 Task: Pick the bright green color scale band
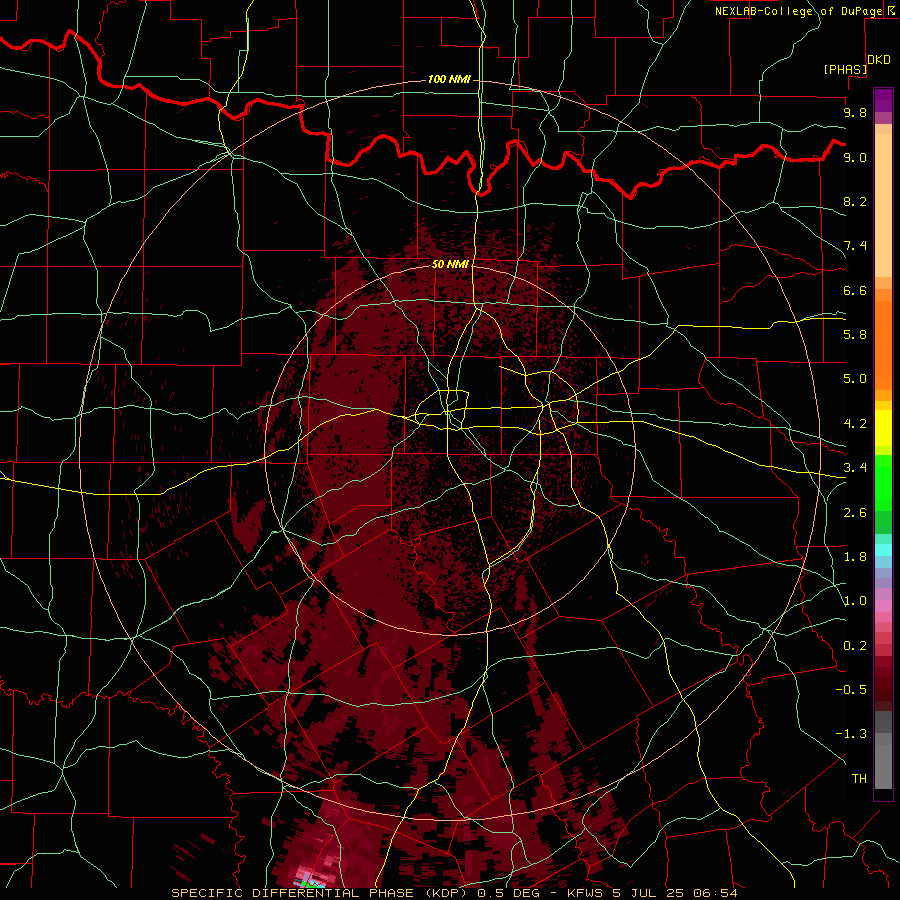point(883,482)
